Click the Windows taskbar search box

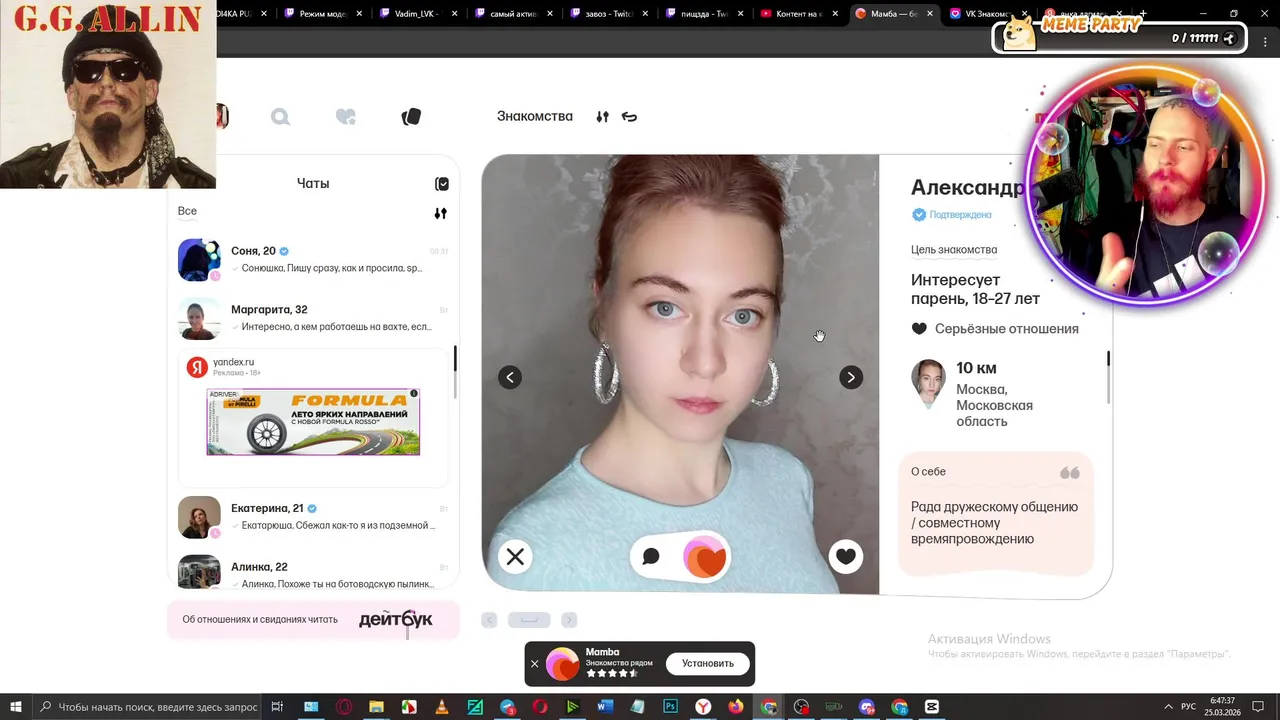point(149,707)
